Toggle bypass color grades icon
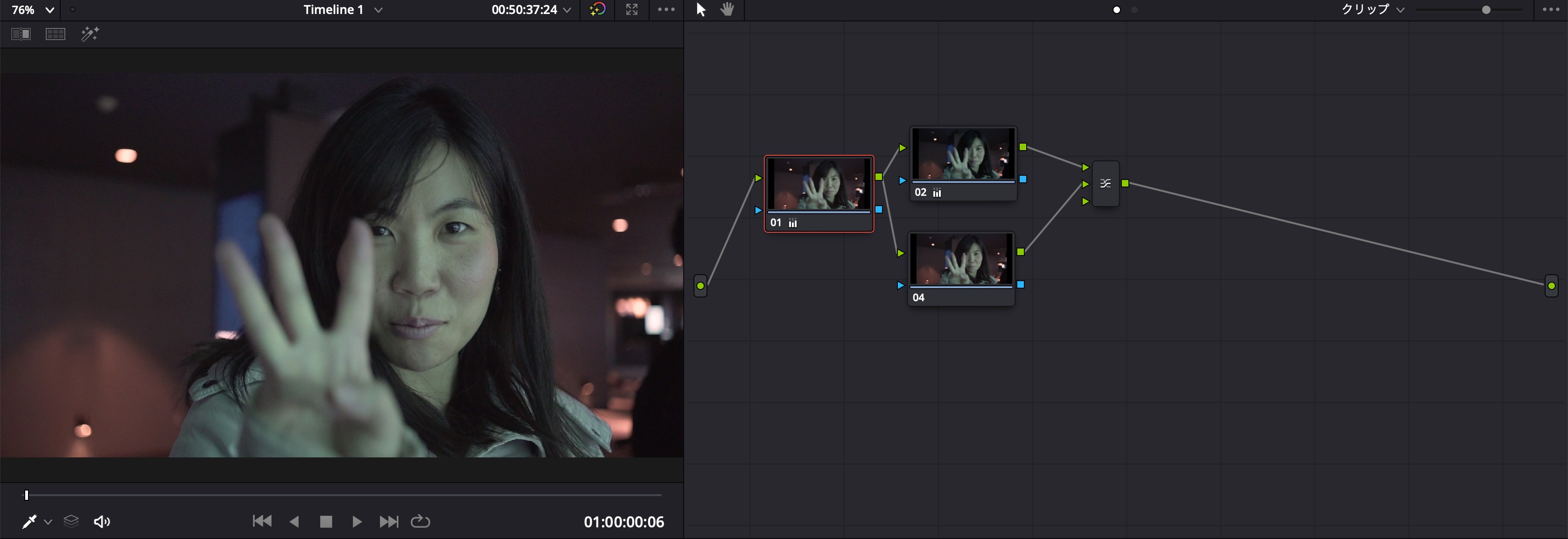 coord(598,10)
